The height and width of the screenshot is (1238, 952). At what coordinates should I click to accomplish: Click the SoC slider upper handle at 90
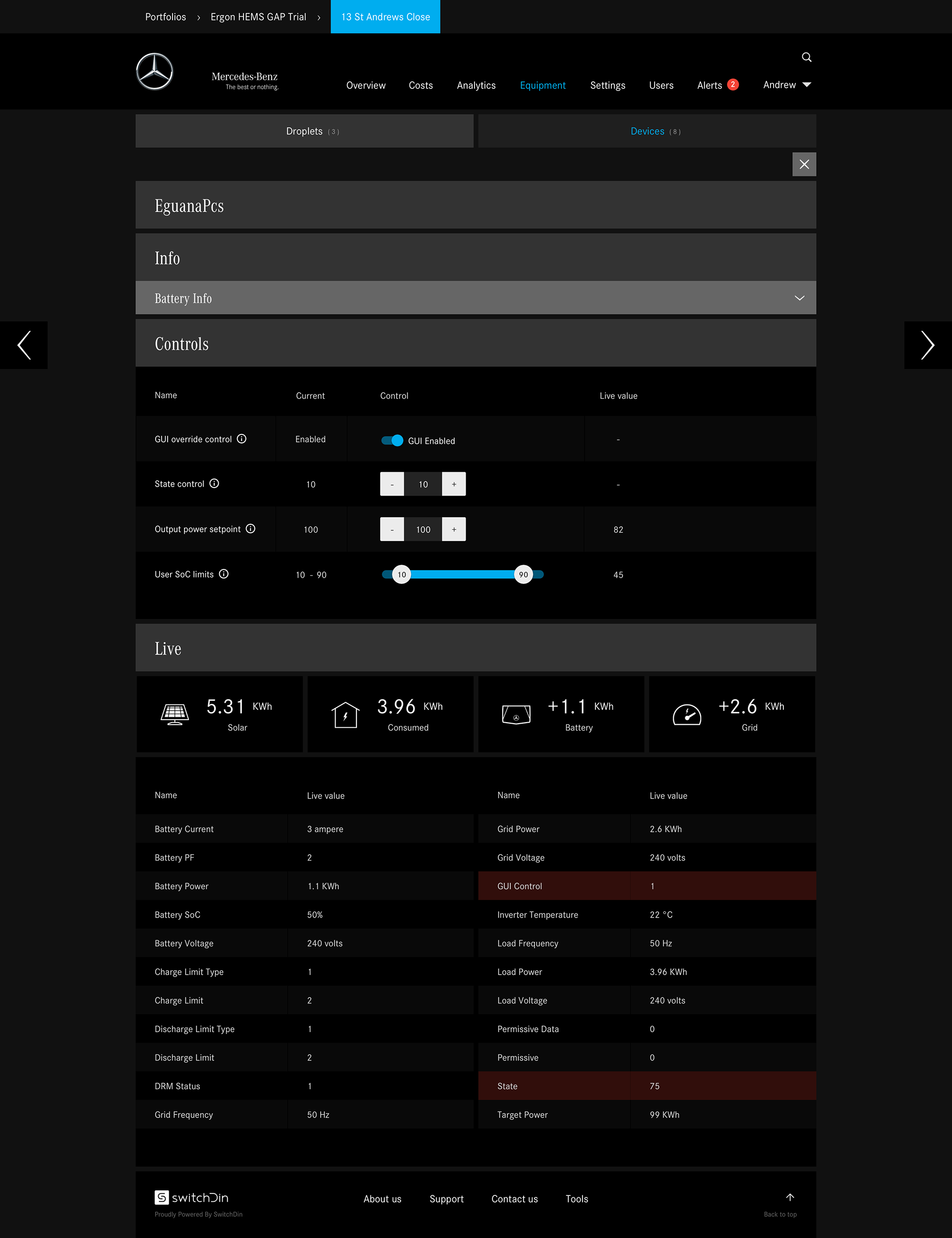[x=524, y=575]
